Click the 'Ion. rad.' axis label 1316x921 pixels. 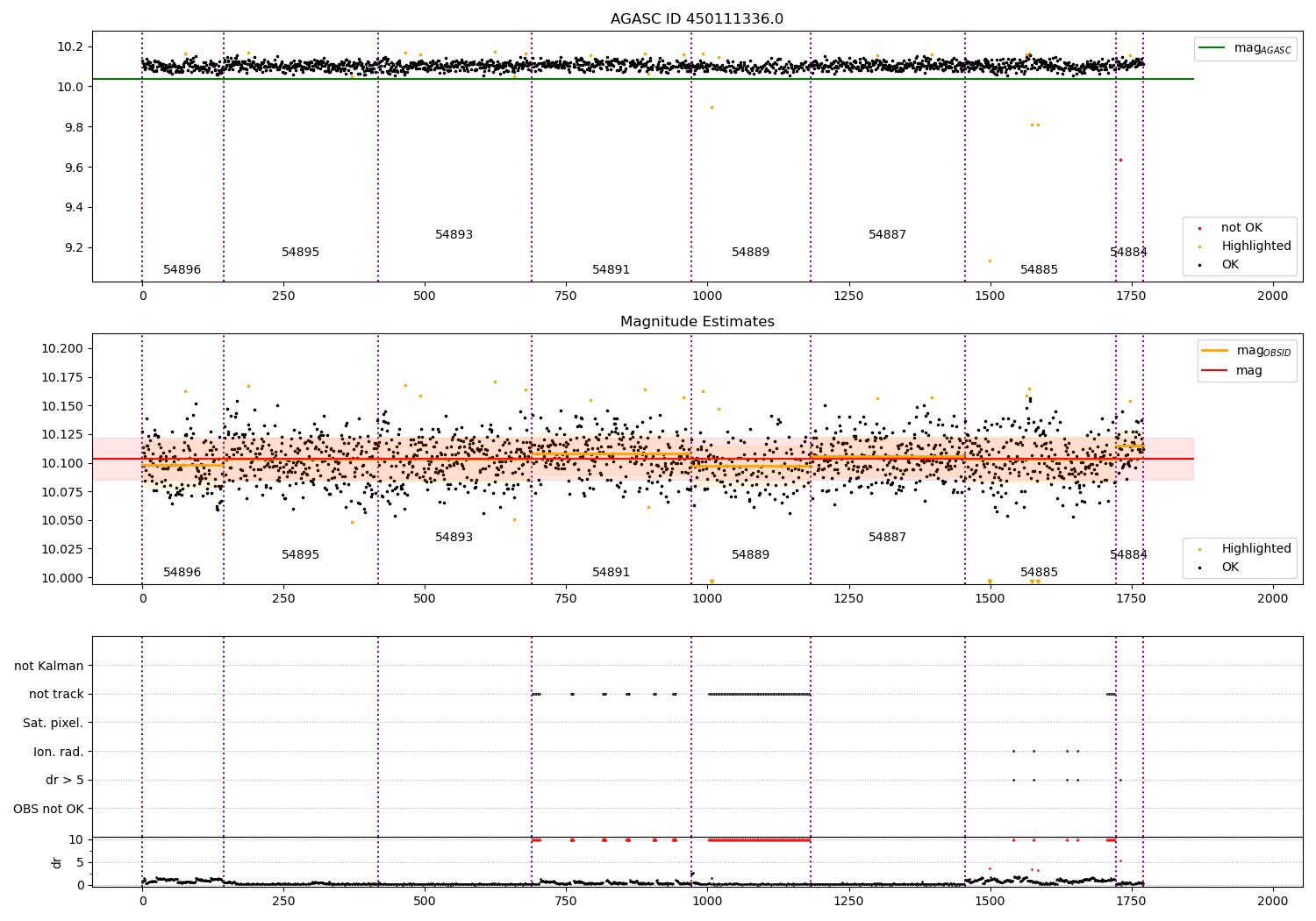59,752
